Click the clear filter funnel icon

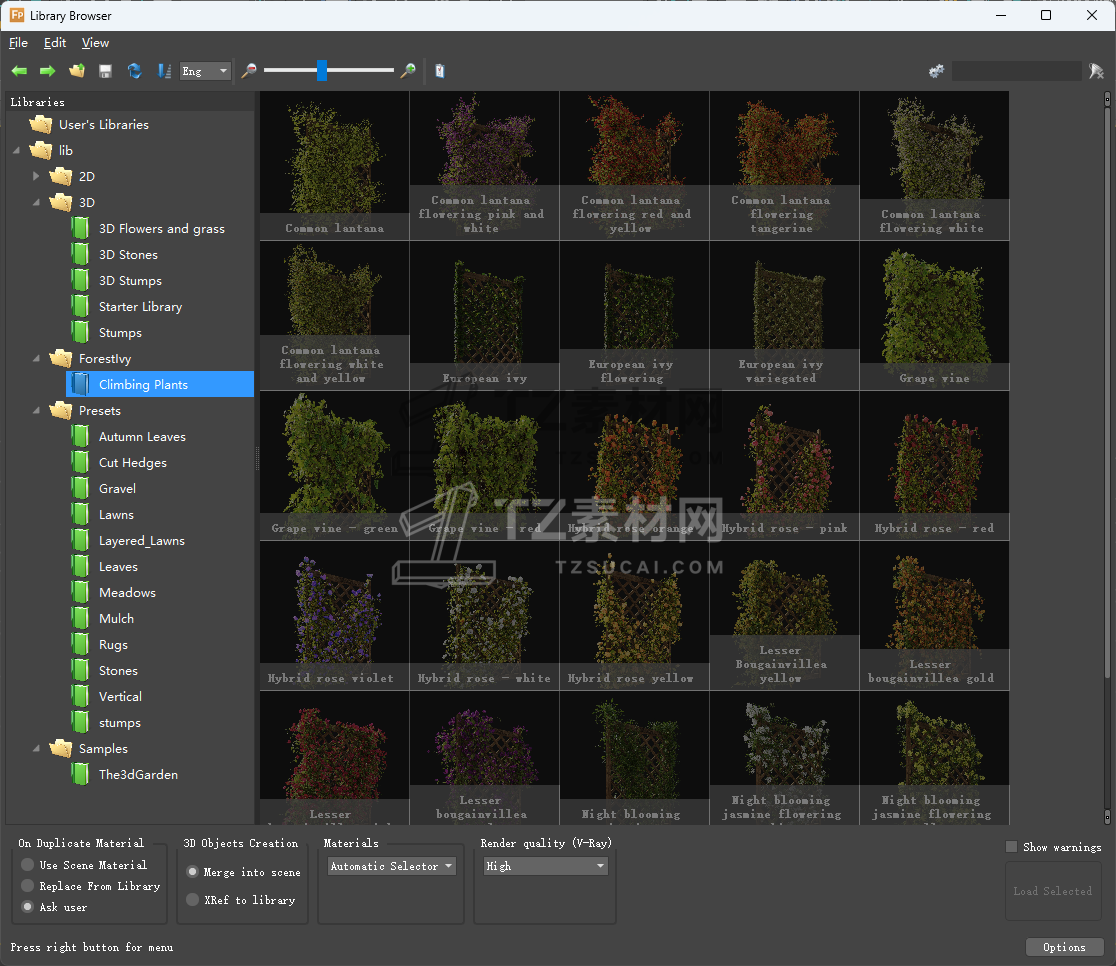(1096, 71)
